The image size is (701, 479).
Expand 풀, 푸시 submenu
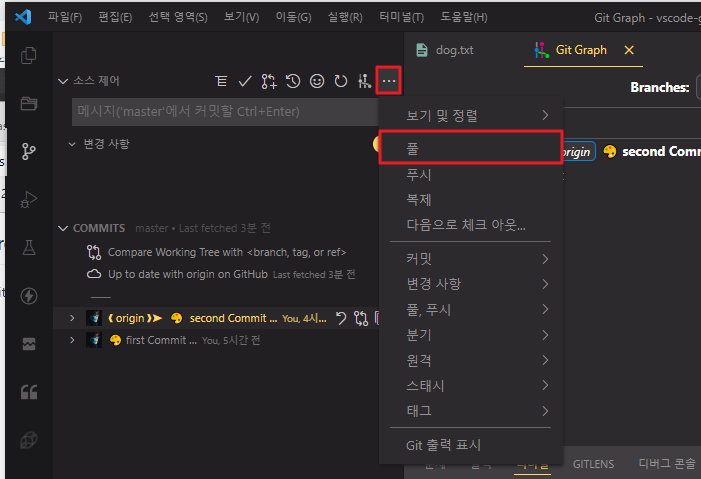click(471, 309)
